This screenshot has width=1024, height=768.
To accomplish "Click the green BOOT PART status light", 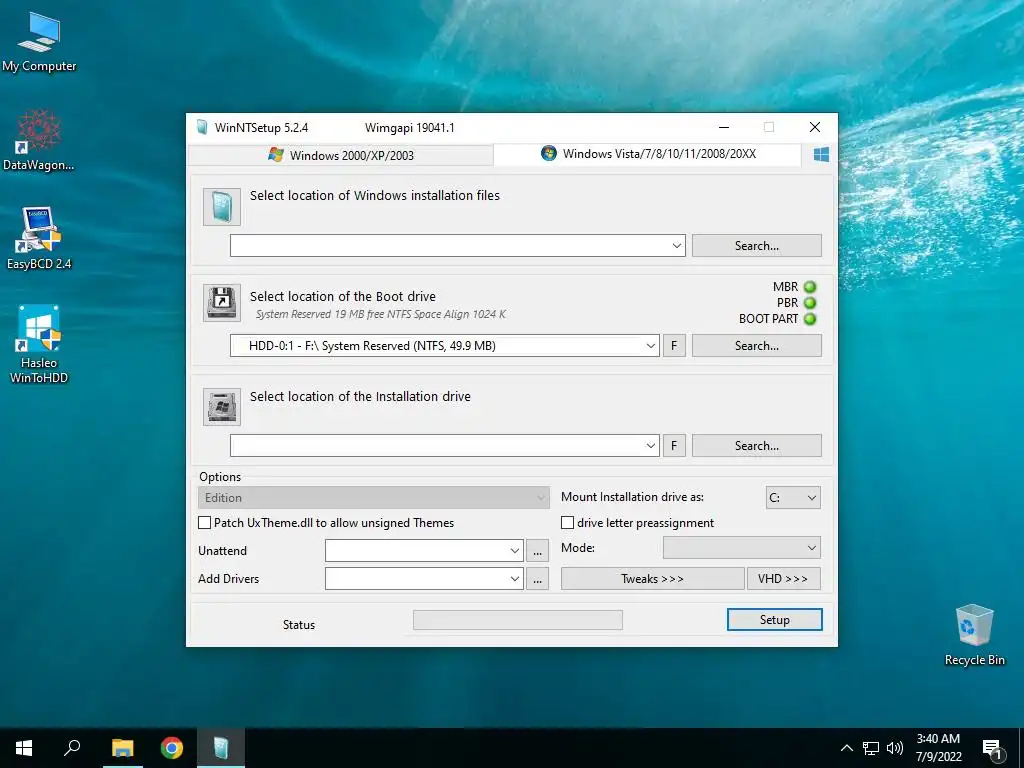I will click(x=810, y=319).
